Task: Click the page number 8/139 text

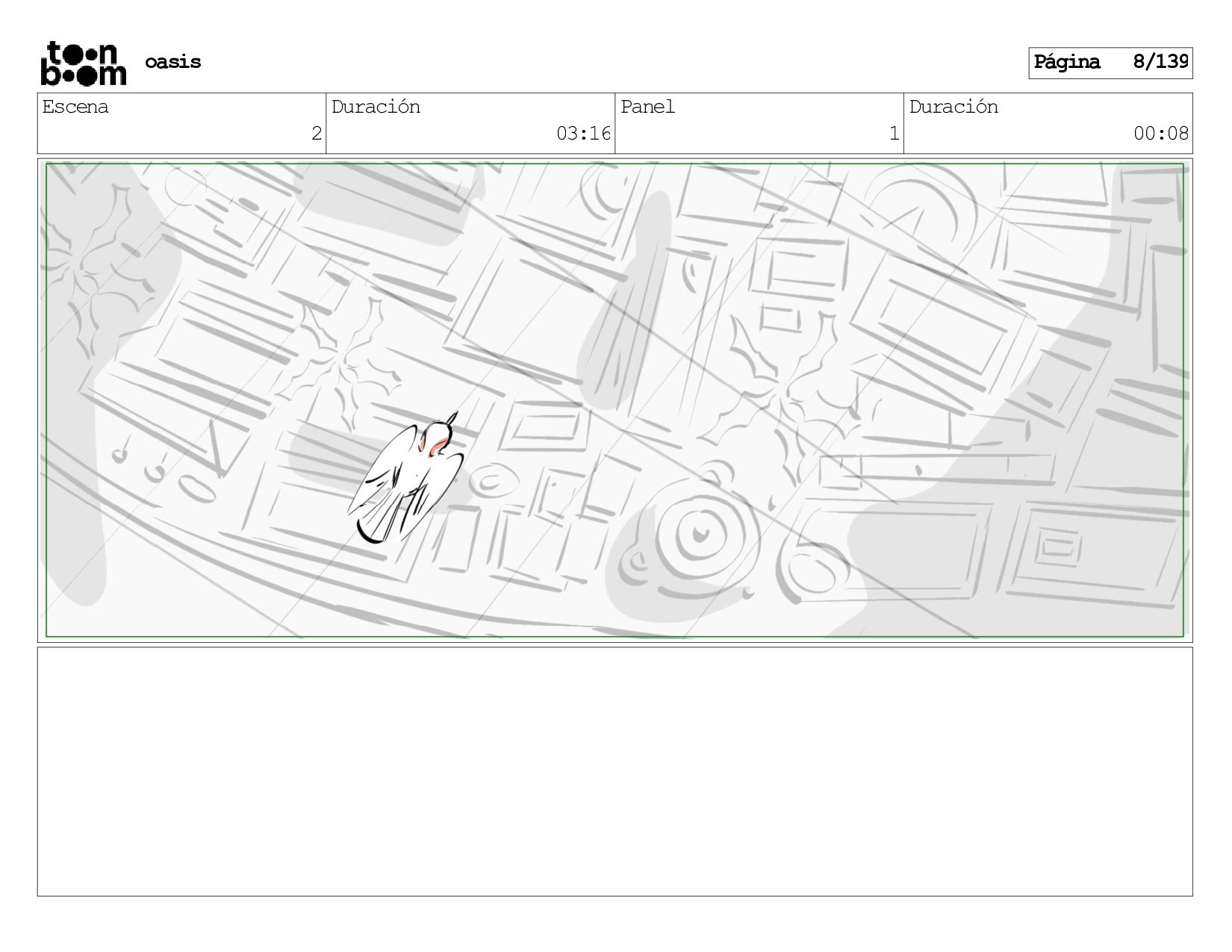Action: click(1160, 61)
